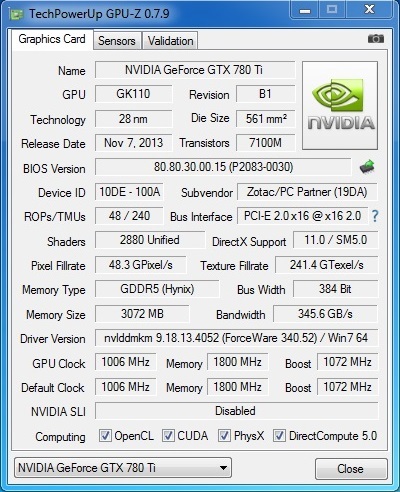Image resolution: width=400 pixels, height=492 pixels.
Task: Click the Default Clock field 1006 MHz
Action: pyautogui.click(x=126, y=387)
